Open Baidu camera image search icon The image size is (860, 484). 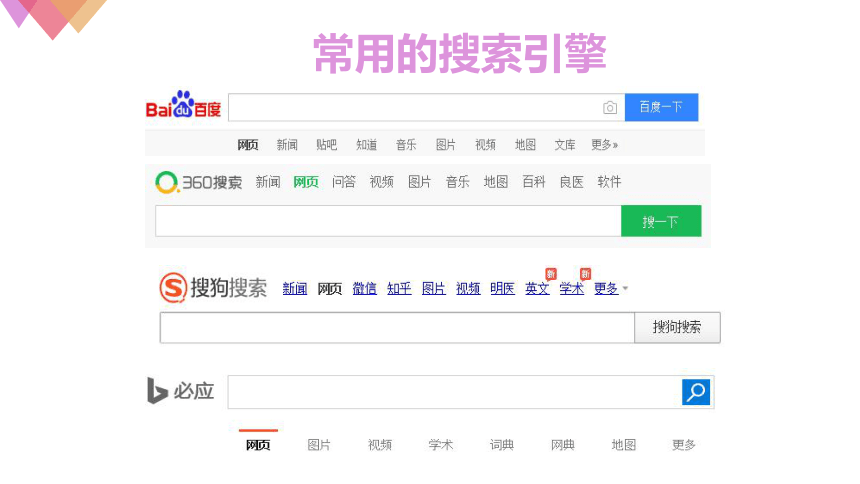[609, 108]
